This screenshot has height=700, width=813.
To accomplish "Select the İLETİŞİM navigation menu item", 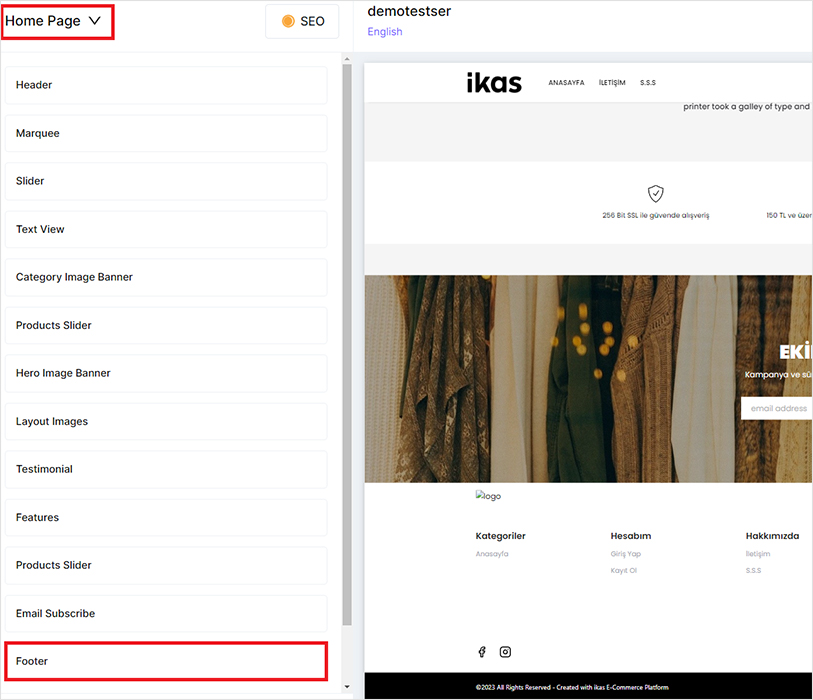I will (x=611, y=83).
